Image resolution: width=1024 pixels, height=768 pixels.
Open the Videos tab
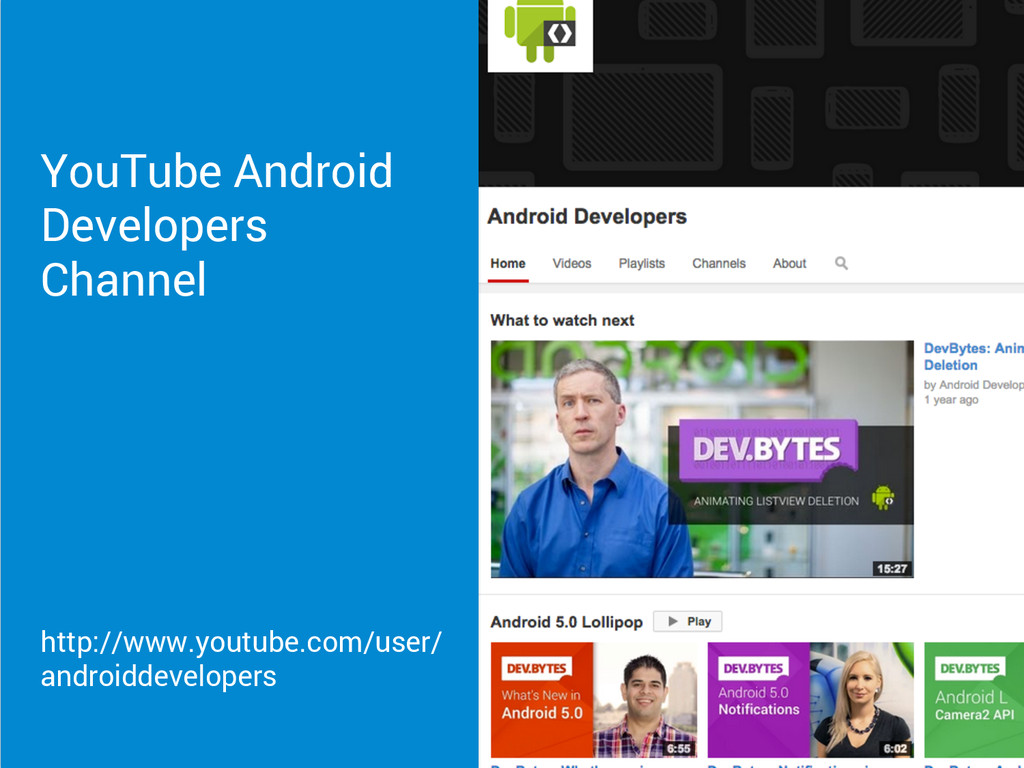[x=571, y=263]
